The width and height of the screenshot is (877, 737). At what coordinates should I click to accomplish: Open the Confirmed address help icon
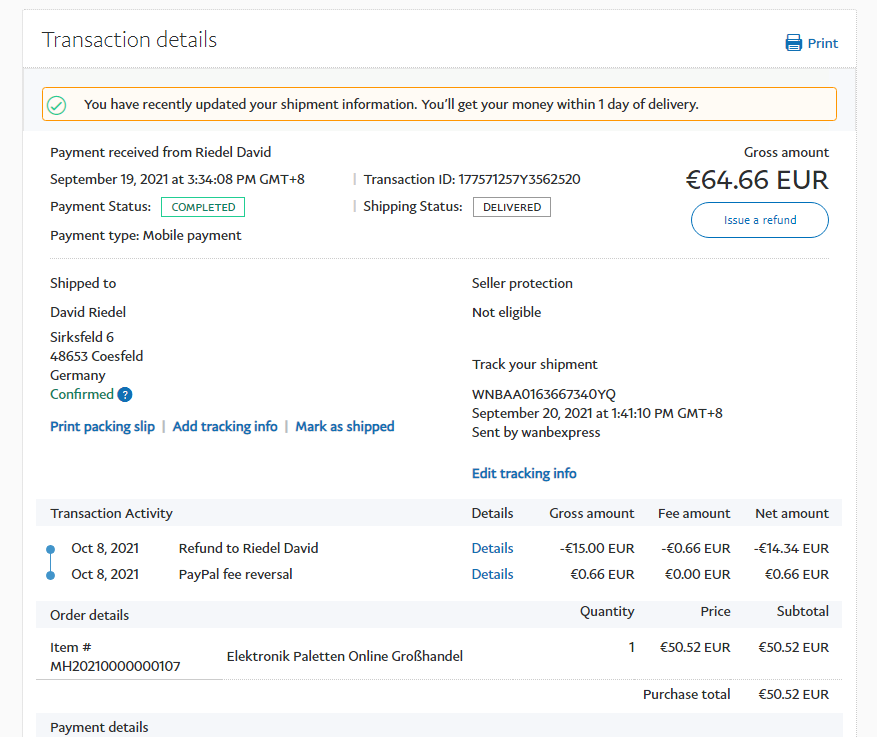(125, 395)
